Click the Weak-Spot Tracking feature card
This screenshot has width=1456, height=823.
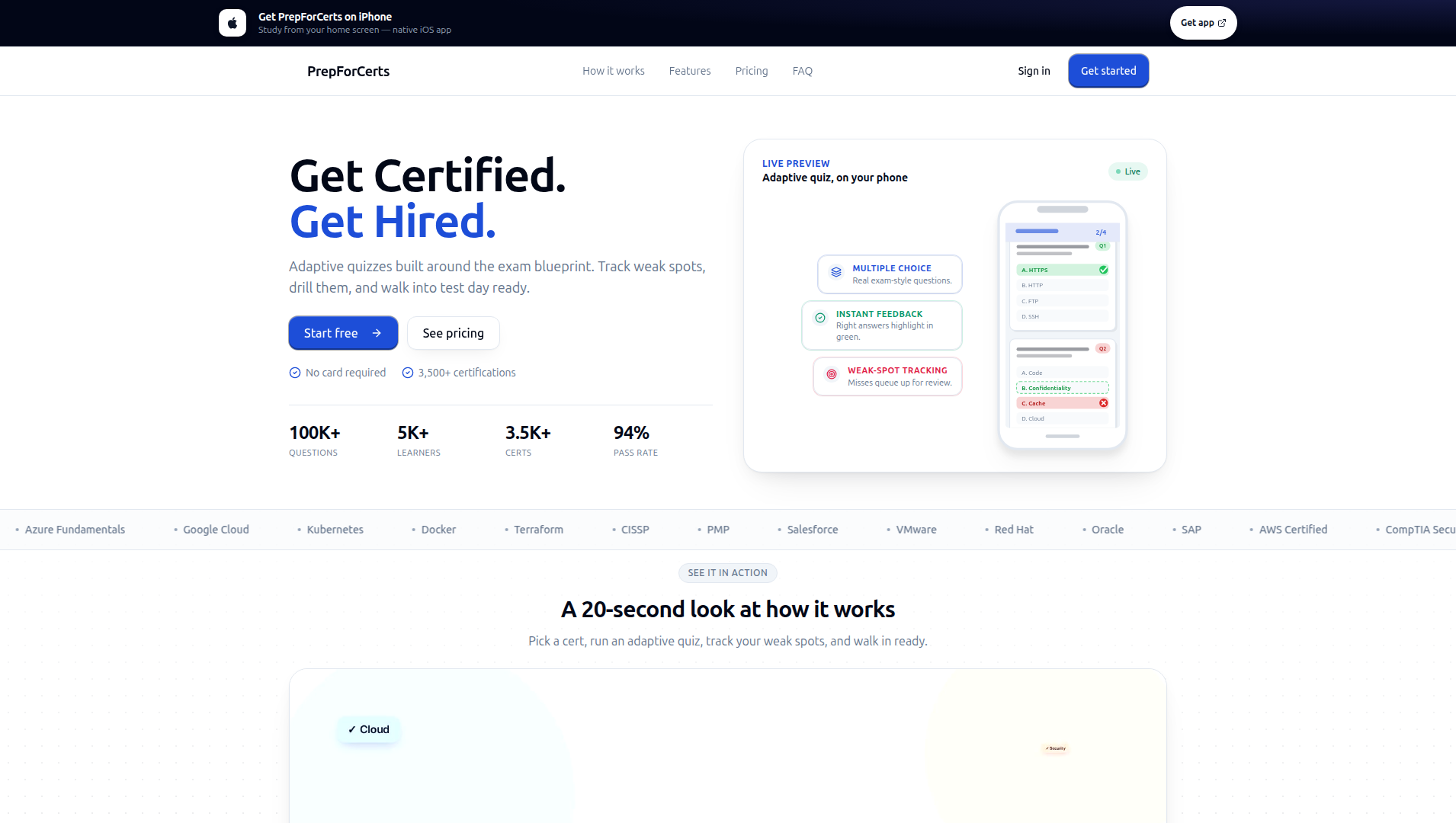pos(887,376)
